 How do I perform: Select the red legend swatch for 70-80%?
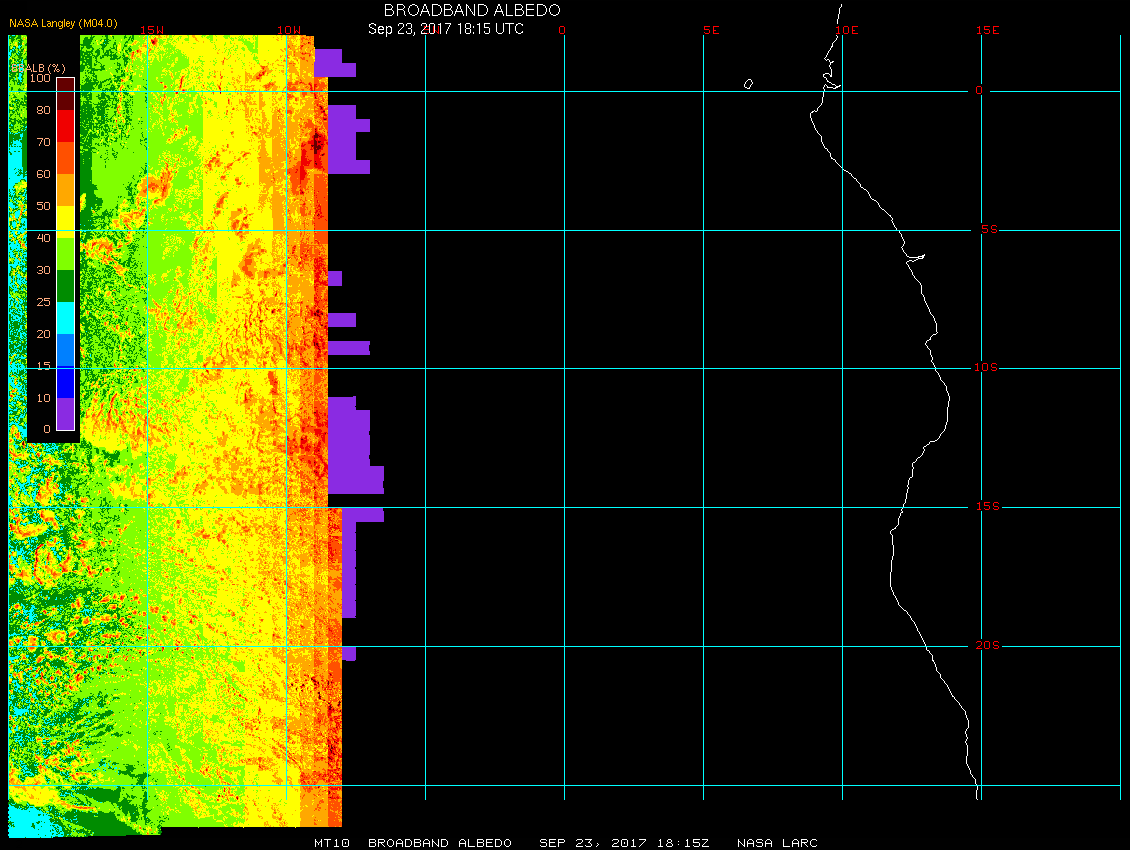point(65,126)
